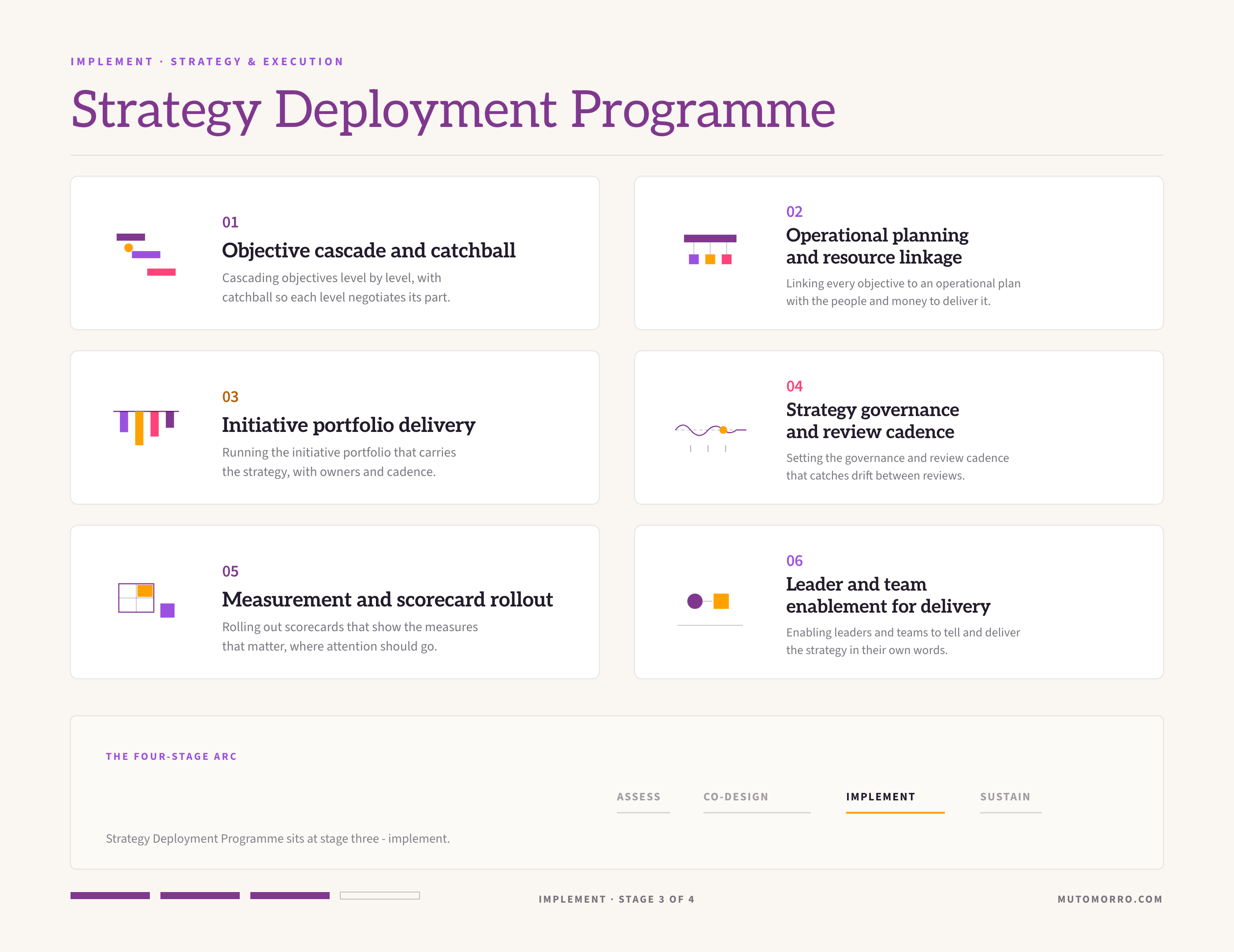Click the MUTOMORRO.COM footer link

[1110, 899]
